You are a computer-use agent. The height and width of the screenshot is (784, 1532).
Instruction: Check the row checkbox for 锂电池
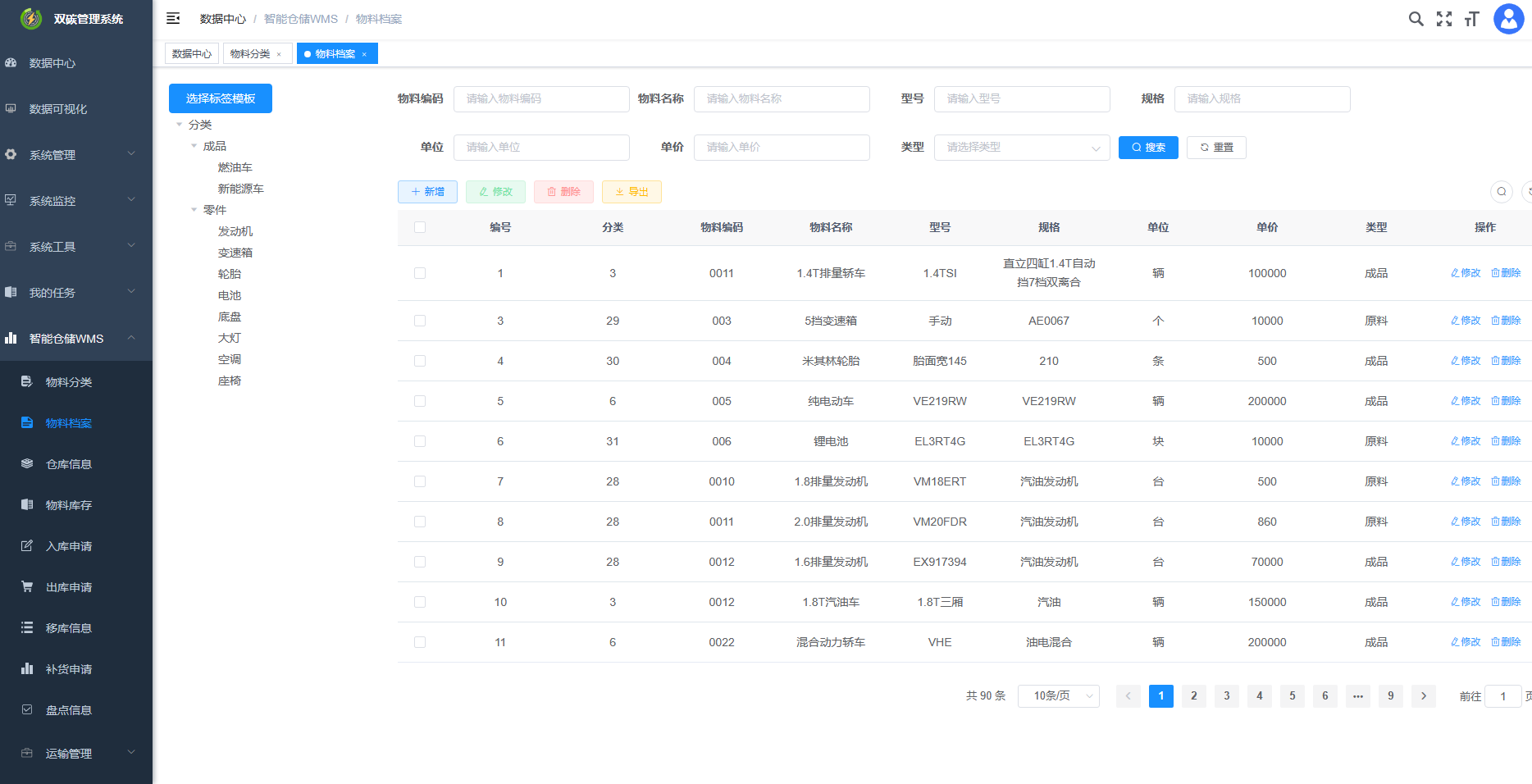click(x=420, y=441)
